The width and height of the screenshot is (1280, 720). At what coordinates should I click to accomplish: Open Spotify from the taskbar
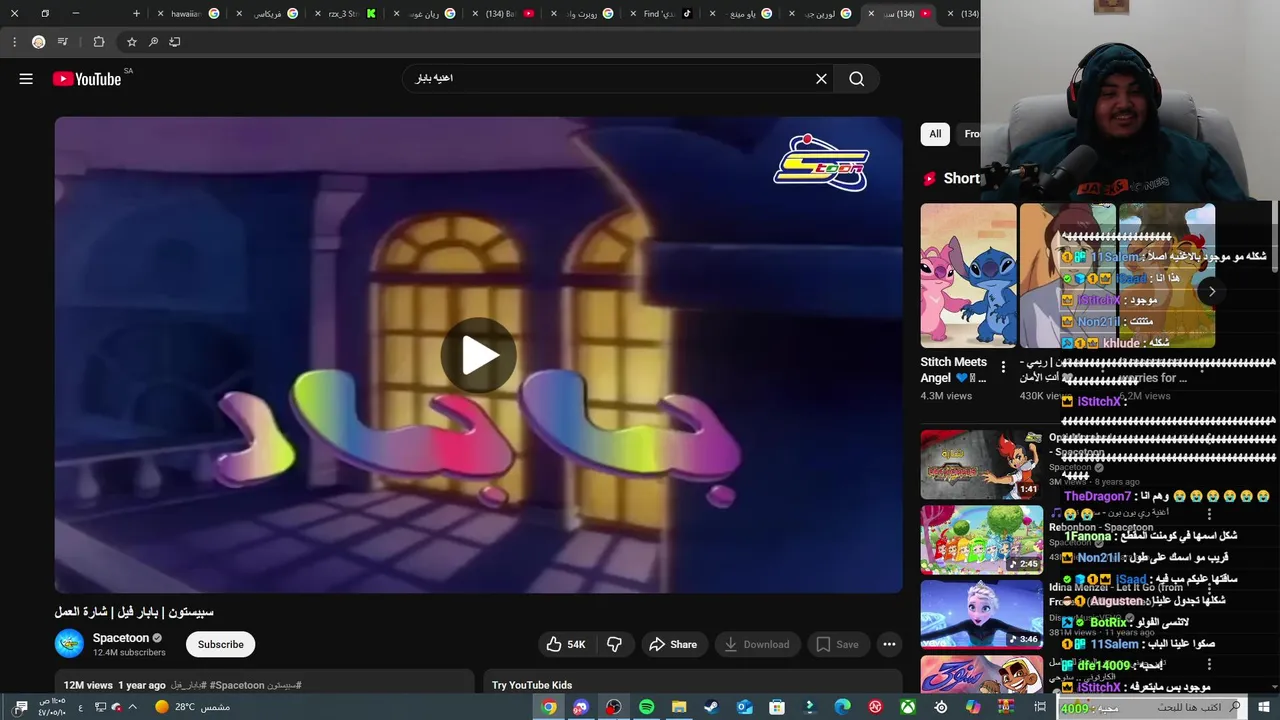(x=647, y=707)
